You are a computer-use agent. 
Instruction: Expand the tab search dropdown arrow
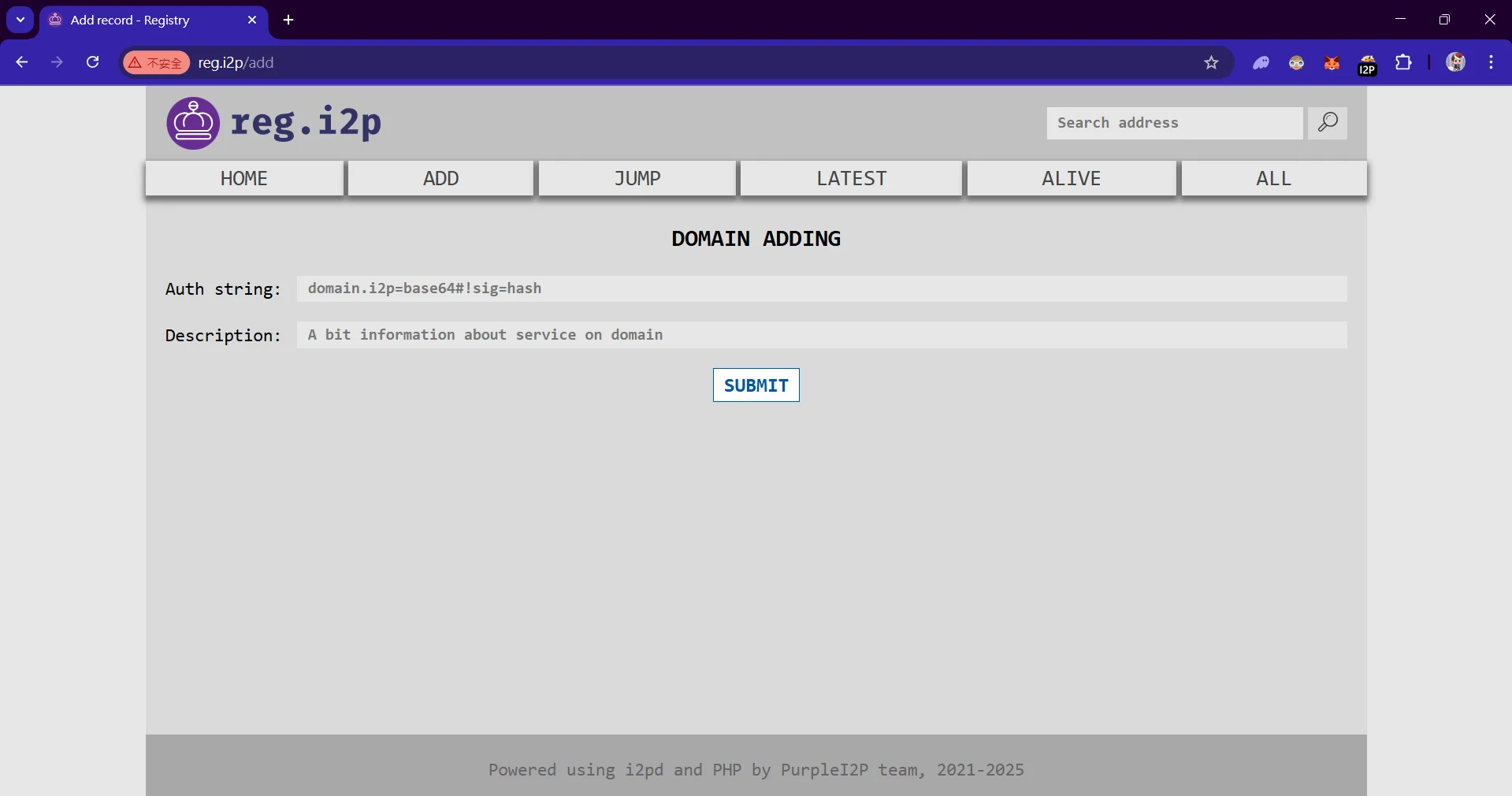(20, 20)
